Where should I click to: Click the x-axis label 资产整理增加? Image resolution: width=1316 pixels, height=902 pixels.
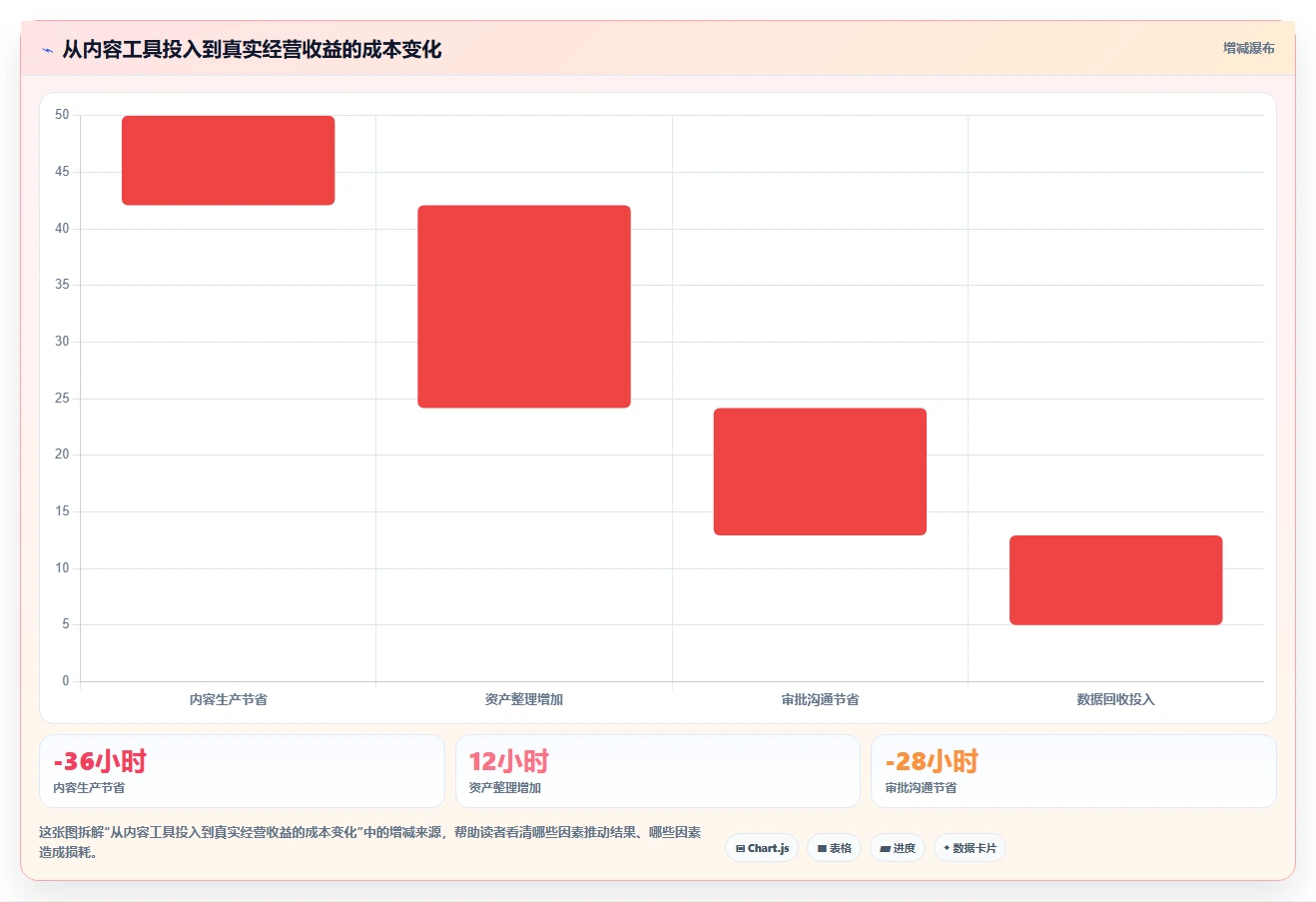coord(524,699)
